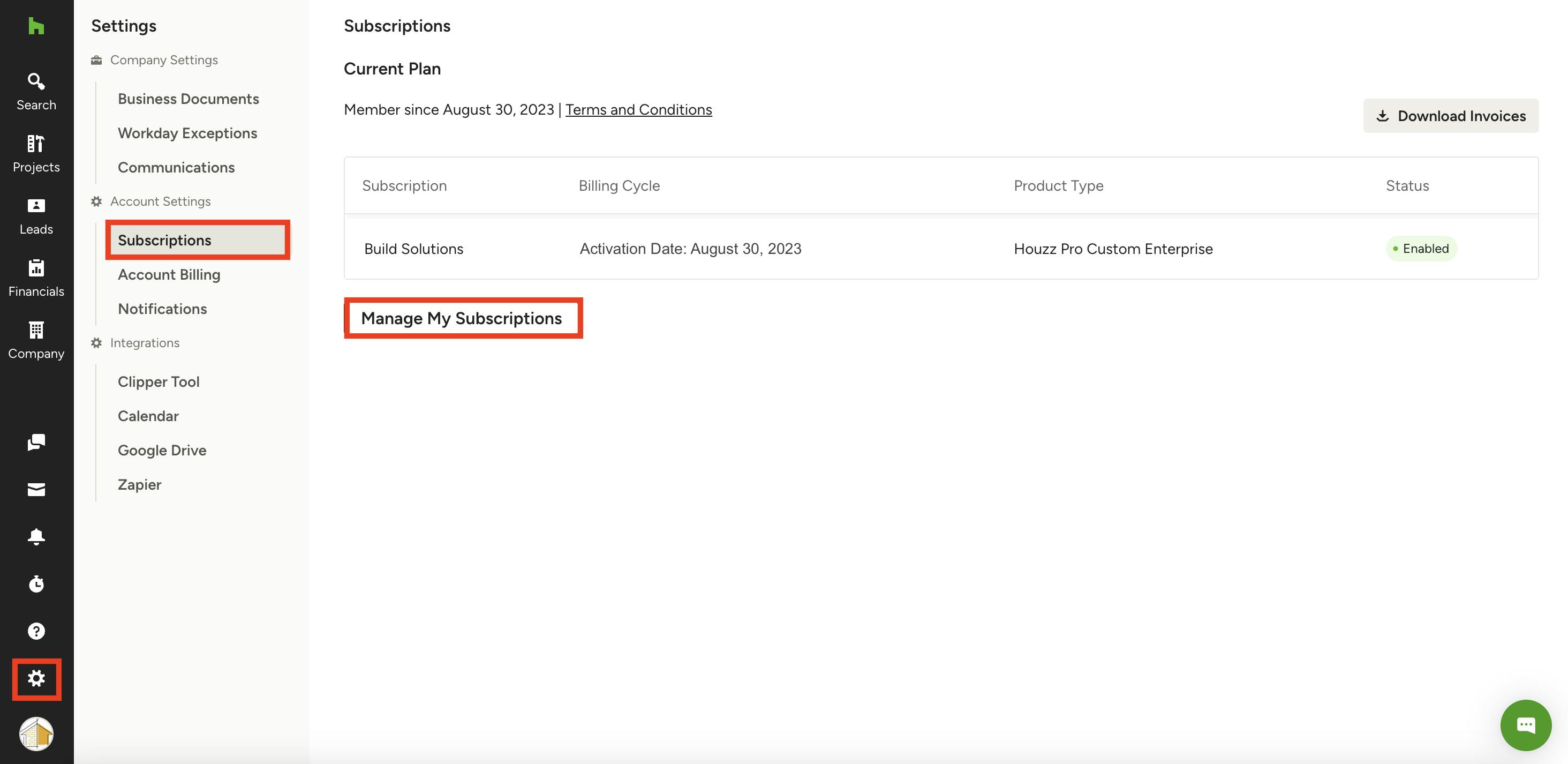Click the Enabled status badge
This screenshot has height=764, width=1568.
(x=1421, y=249)
